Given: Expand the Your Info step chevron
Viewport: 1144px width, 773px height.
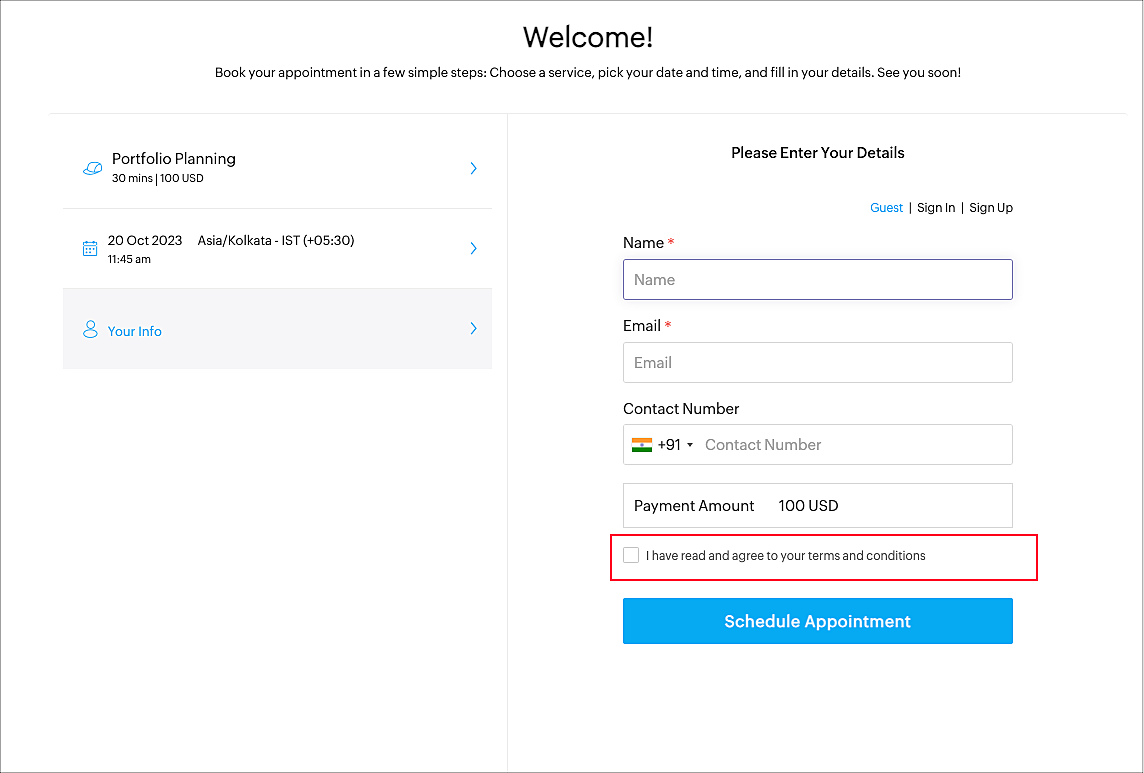Looking at the screenshot, I should pos(473,329).
